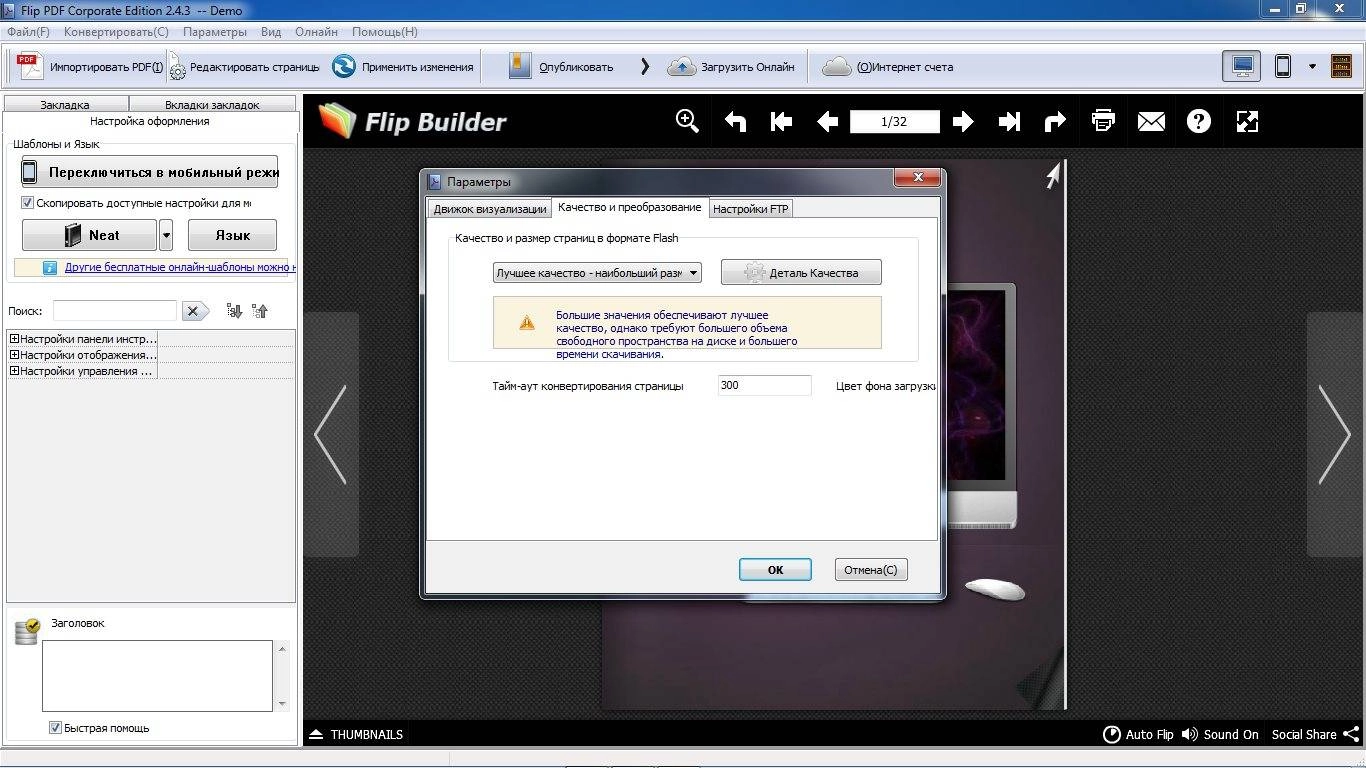Click the Язык language button

click(x=232, y=235)
